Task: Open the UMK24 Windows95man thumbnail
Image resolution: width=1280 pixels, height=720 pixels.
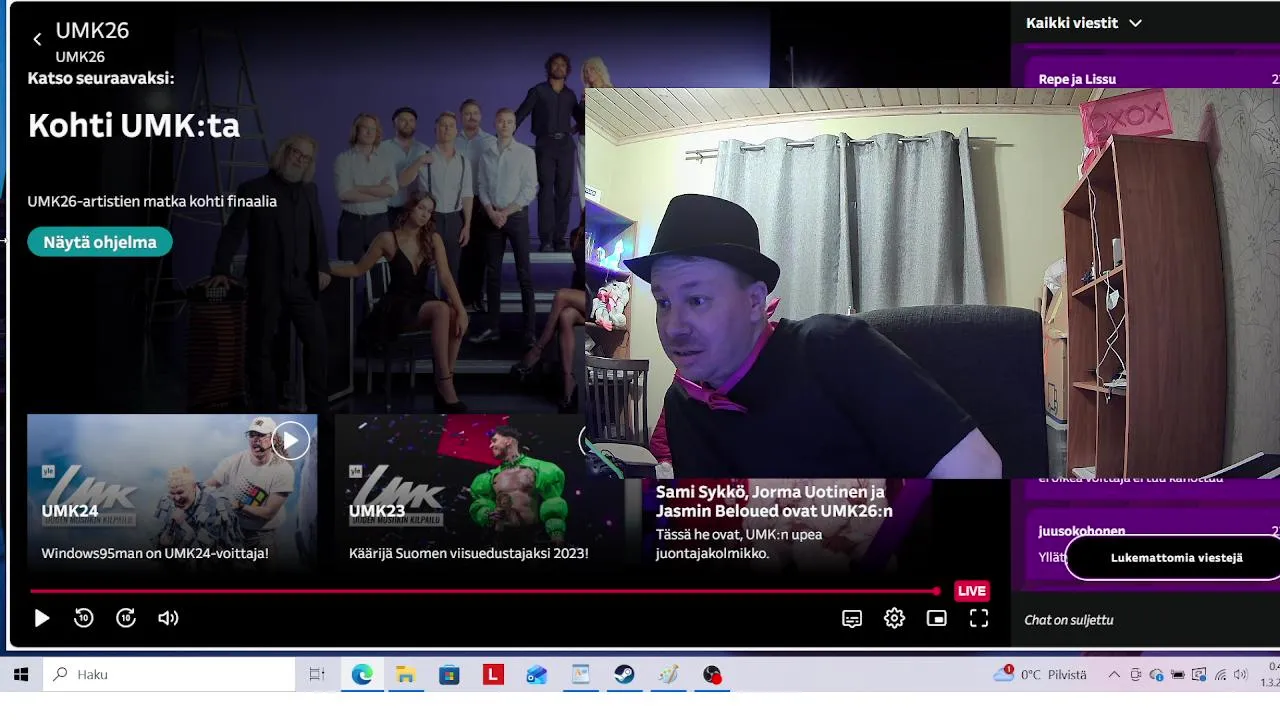Action: 172,492
